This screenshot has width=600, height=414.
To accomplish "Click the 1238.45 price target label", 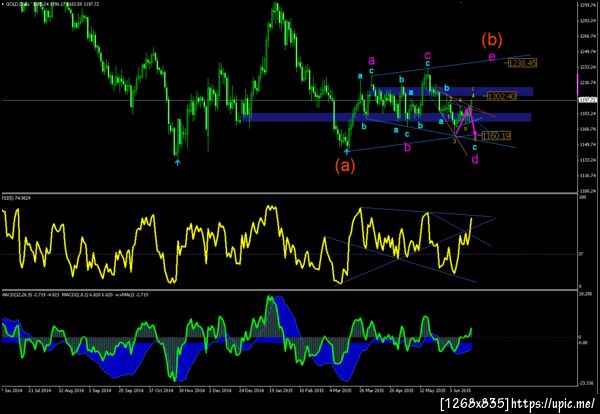I will 522,63.
